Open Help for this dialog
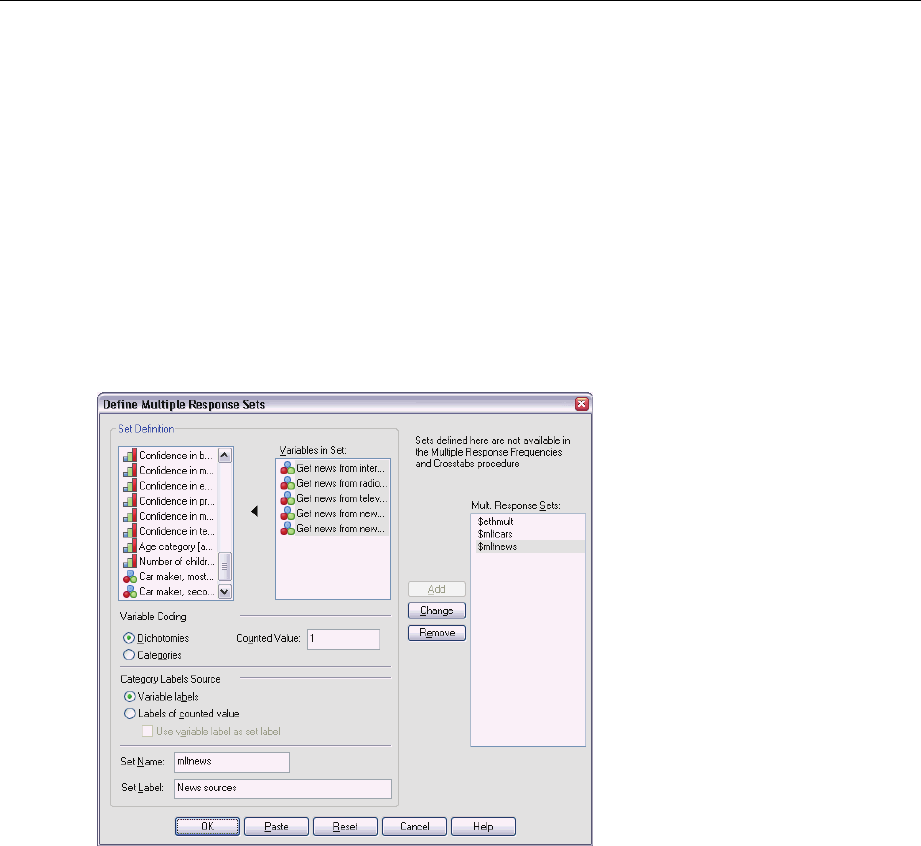 coord(483,826)
